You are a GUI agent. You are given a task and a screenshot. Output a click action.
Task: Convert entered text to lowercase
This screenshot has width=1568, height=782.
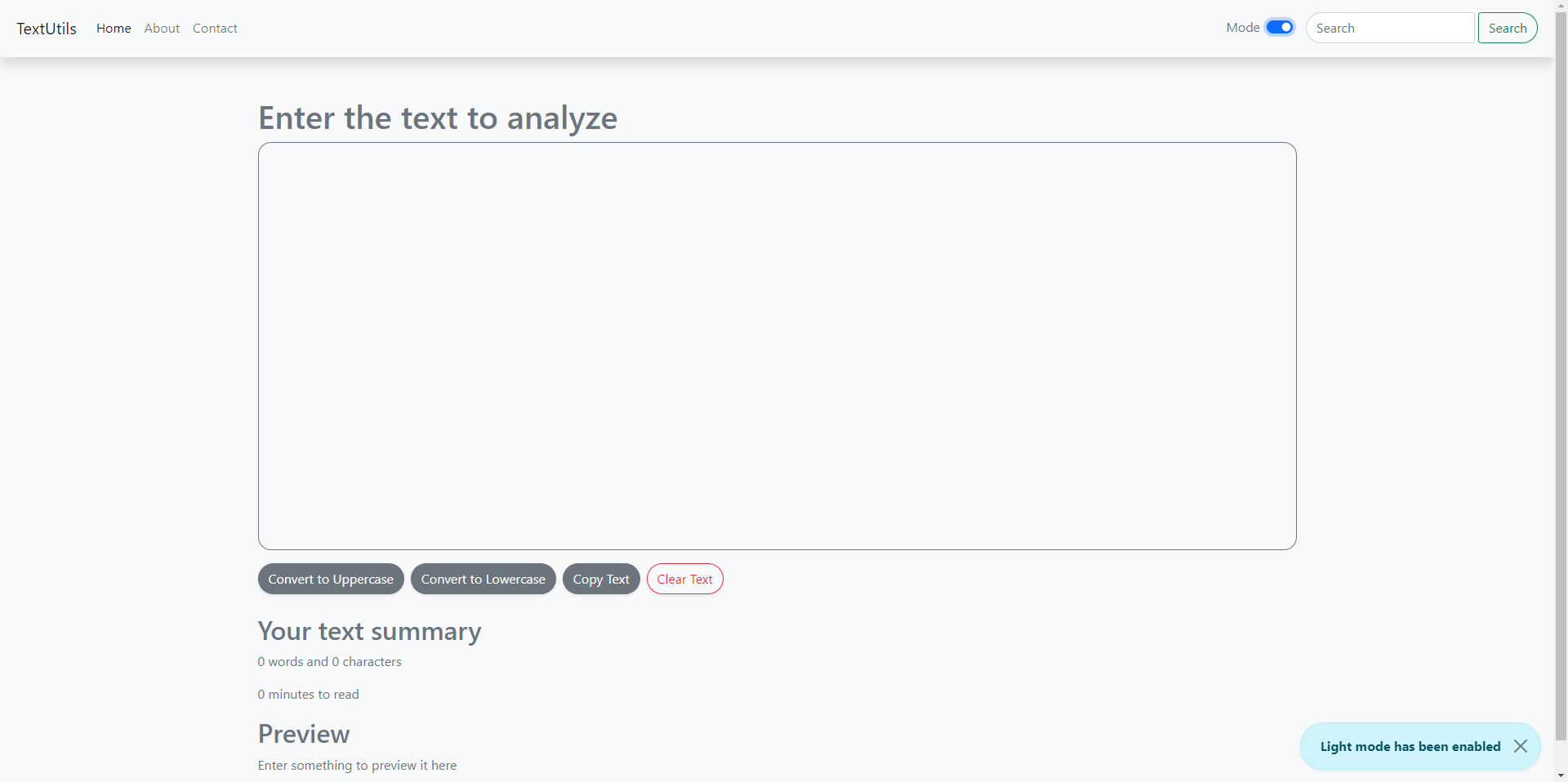click(483, 579)
